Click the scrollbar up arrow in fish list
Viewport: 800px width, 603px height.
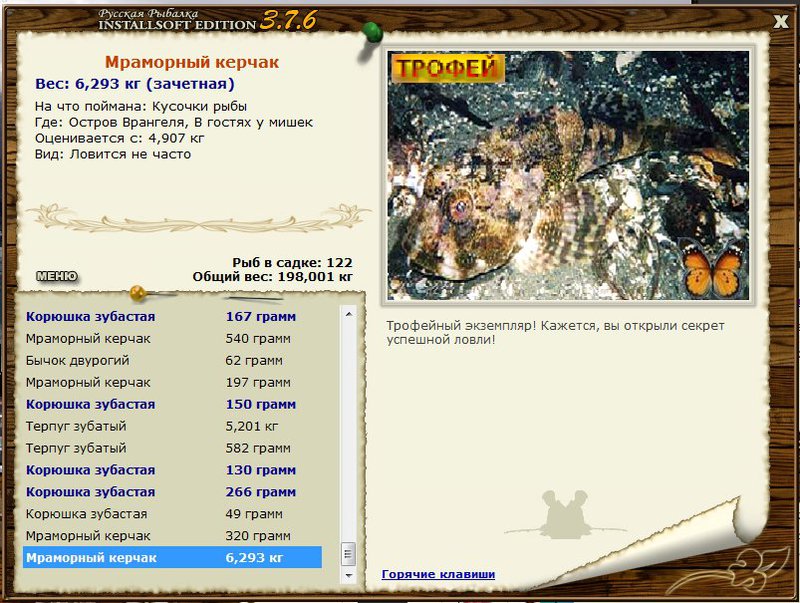click(349, 315)
